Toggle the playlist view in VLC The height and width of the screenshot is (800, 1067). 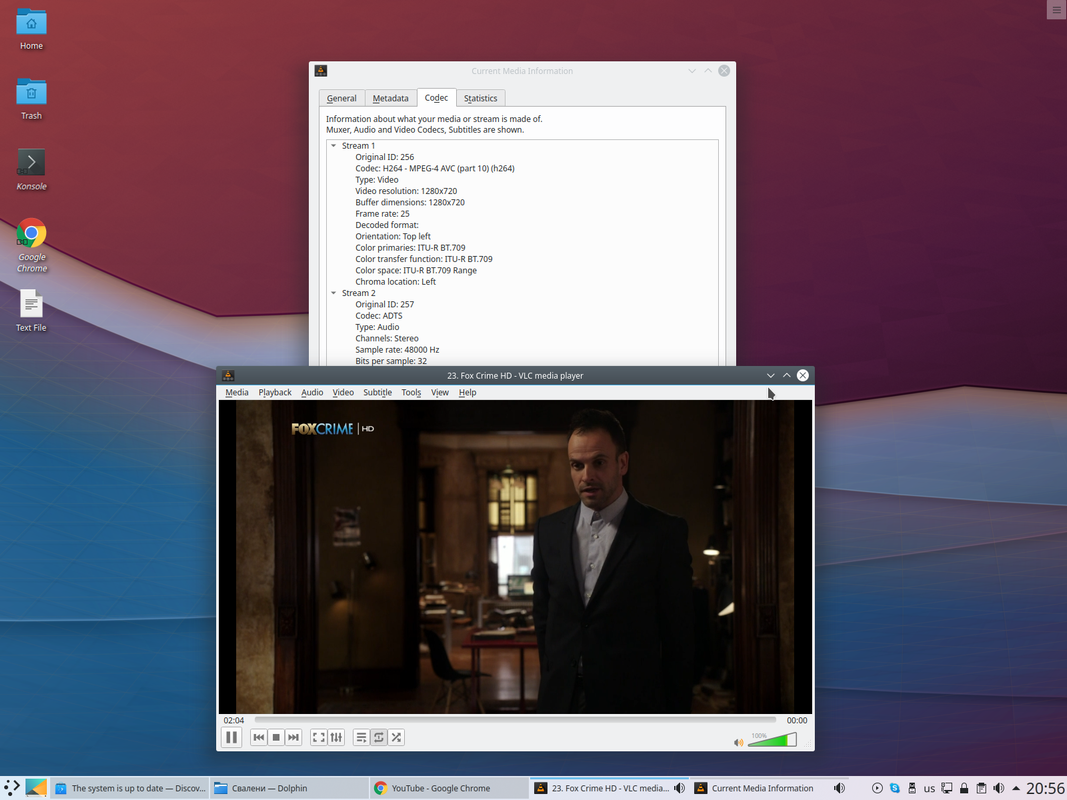(x=361, y=737)
